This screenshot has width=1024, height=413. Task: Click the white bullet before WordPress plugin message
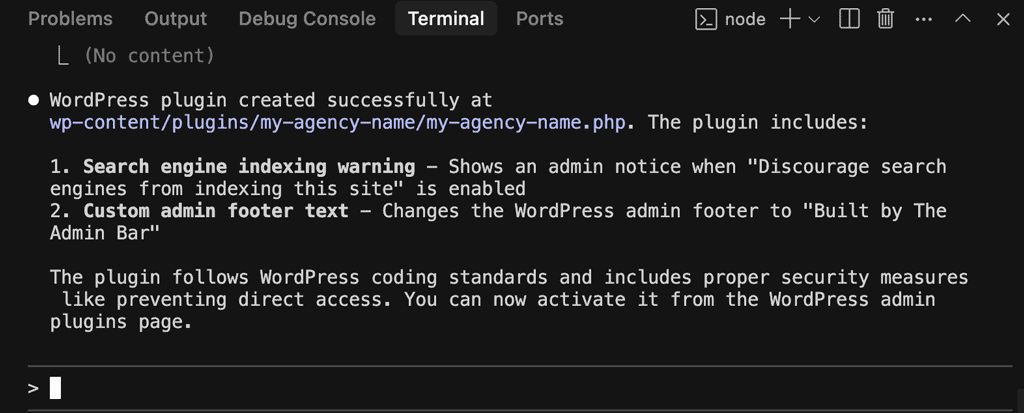33,101
